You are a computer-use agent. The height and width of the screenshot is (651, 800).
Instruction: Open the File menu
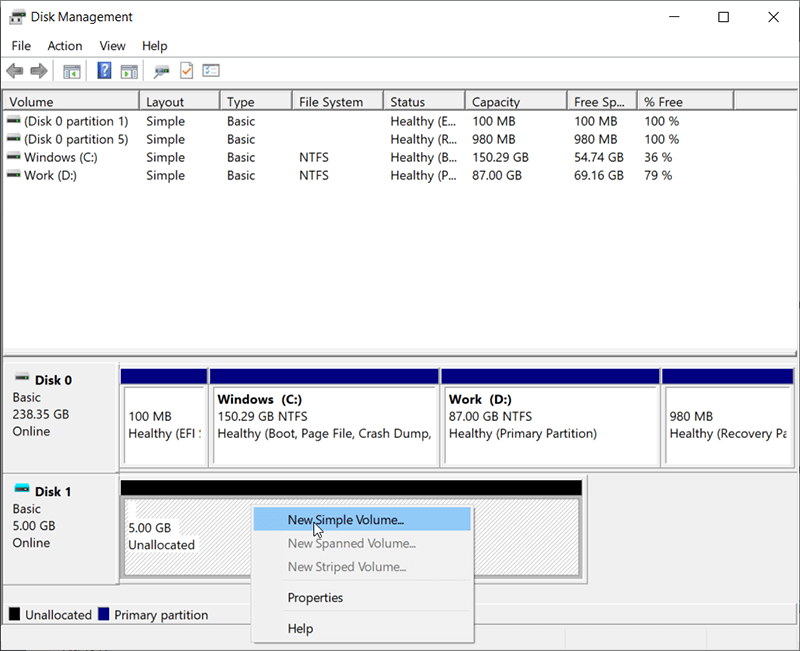20,46
